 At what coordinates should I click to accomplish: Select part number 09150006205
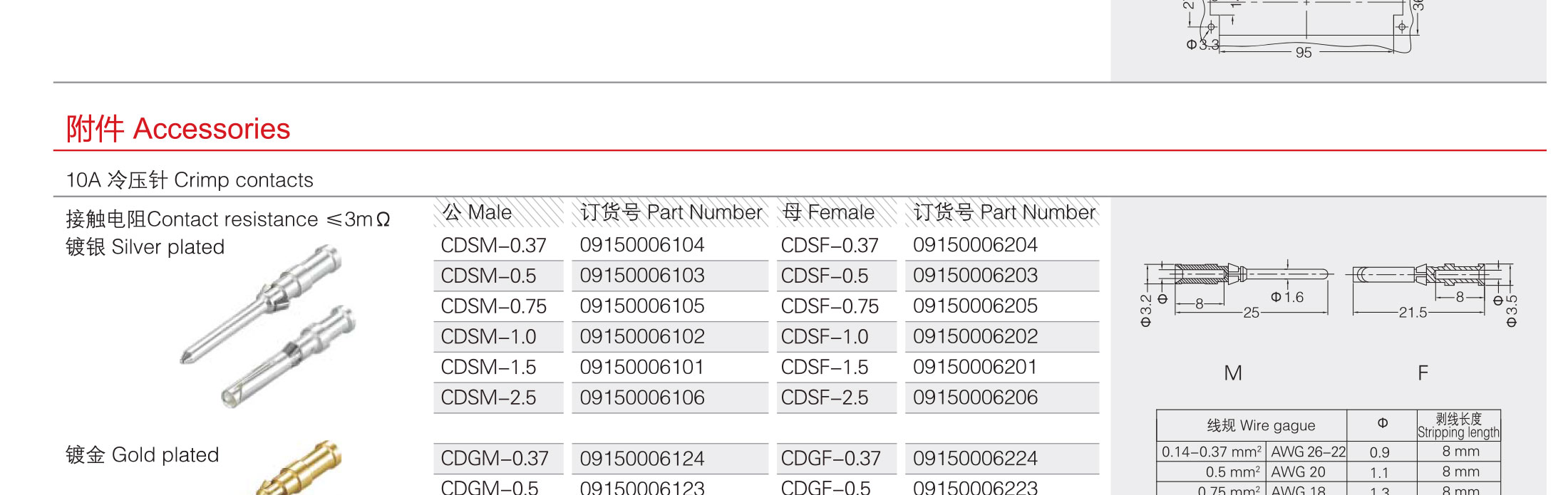[x=975, y=306]
